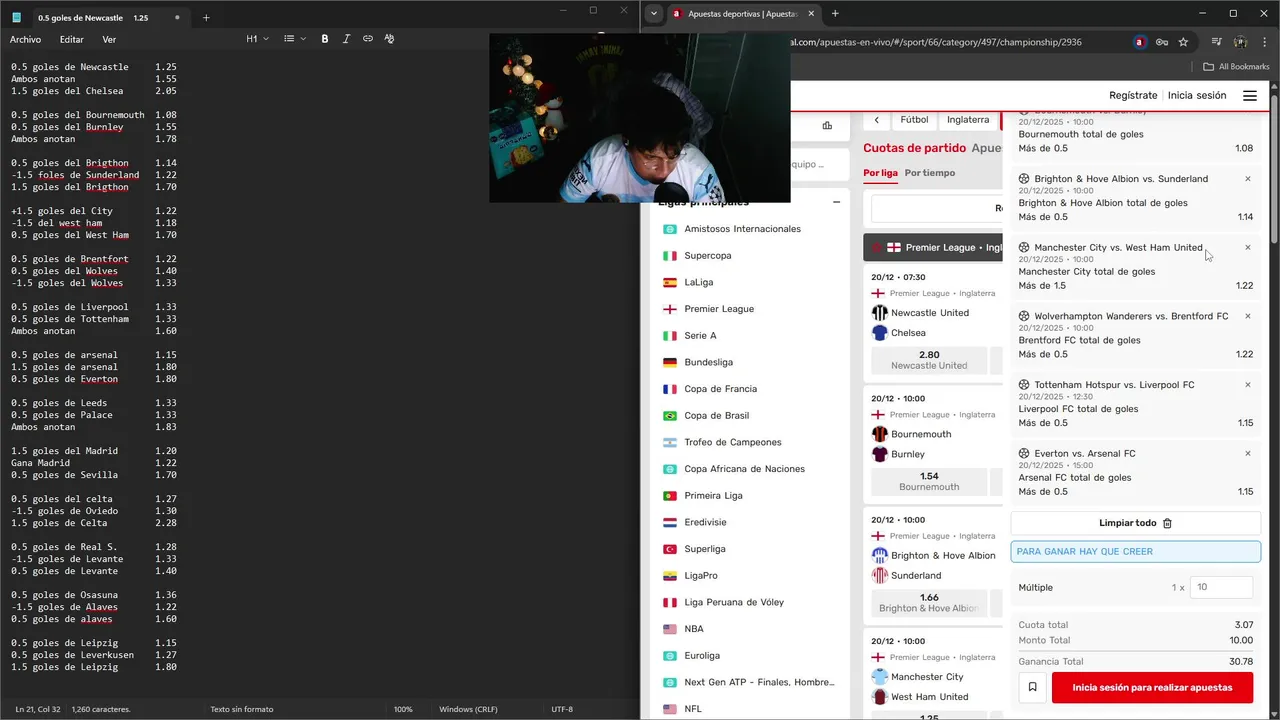Open Amistosos Internacionales league
Screen dimensions: 1280x720
[x=742, y=229]
